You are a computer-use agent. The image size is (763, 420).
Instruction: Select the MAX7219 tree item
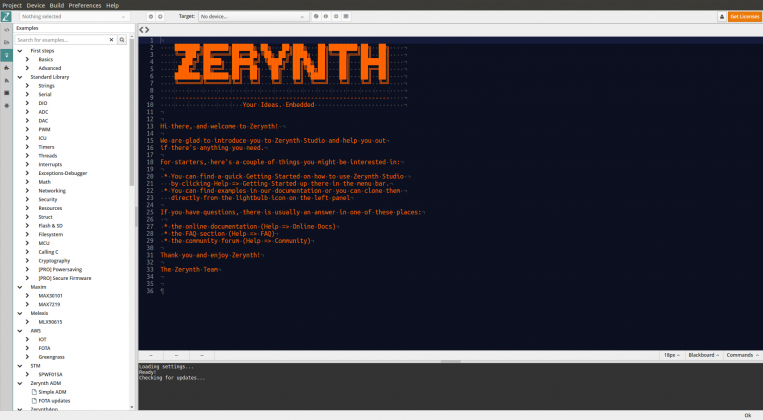pyautogui.click(x=49, y=305)
